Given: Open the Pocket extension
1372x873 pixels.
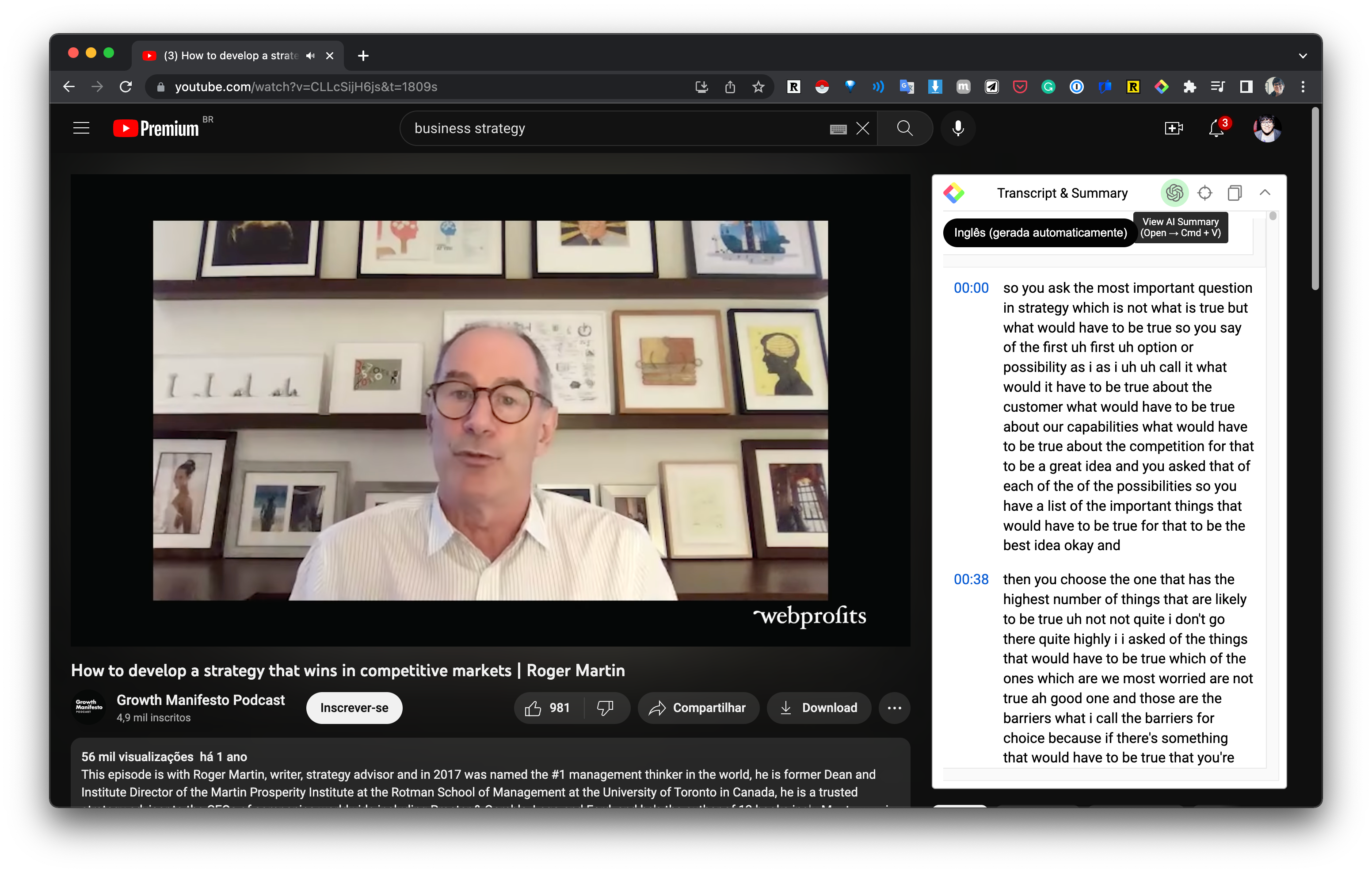Looking at the screenshot, I should coord(1020,87).
